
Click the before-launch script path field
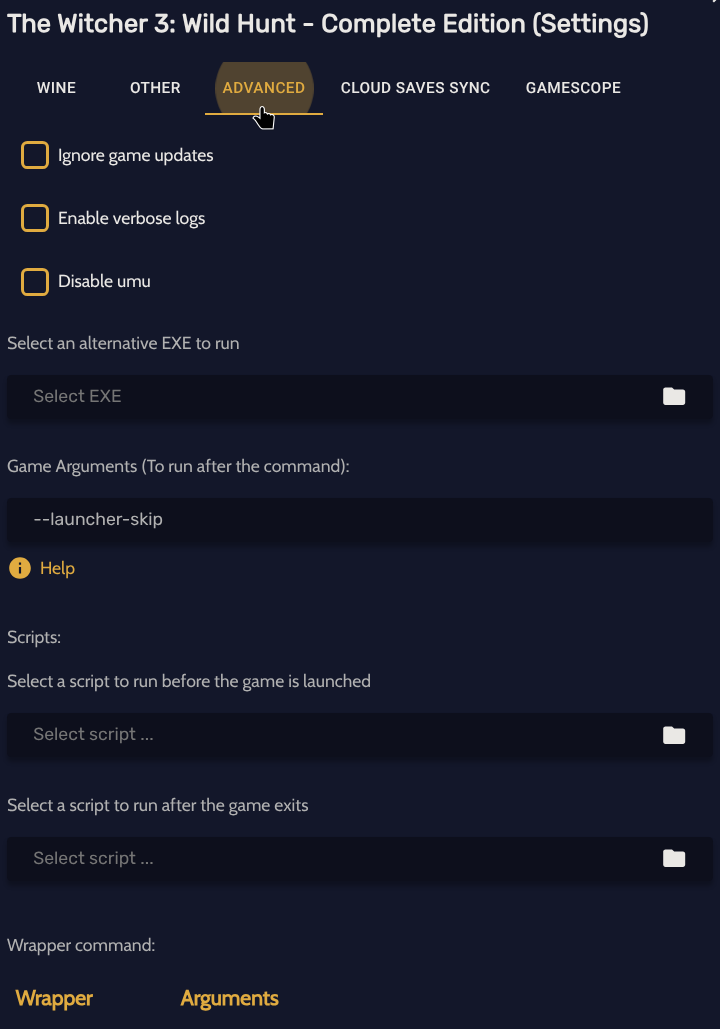330,735
